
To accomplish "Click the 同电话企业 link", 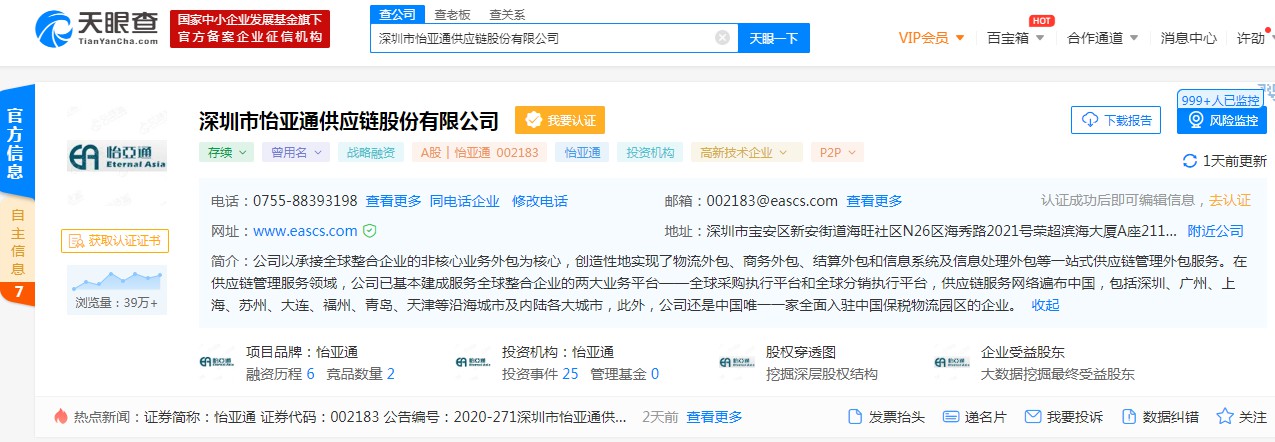I will (465, 201).
